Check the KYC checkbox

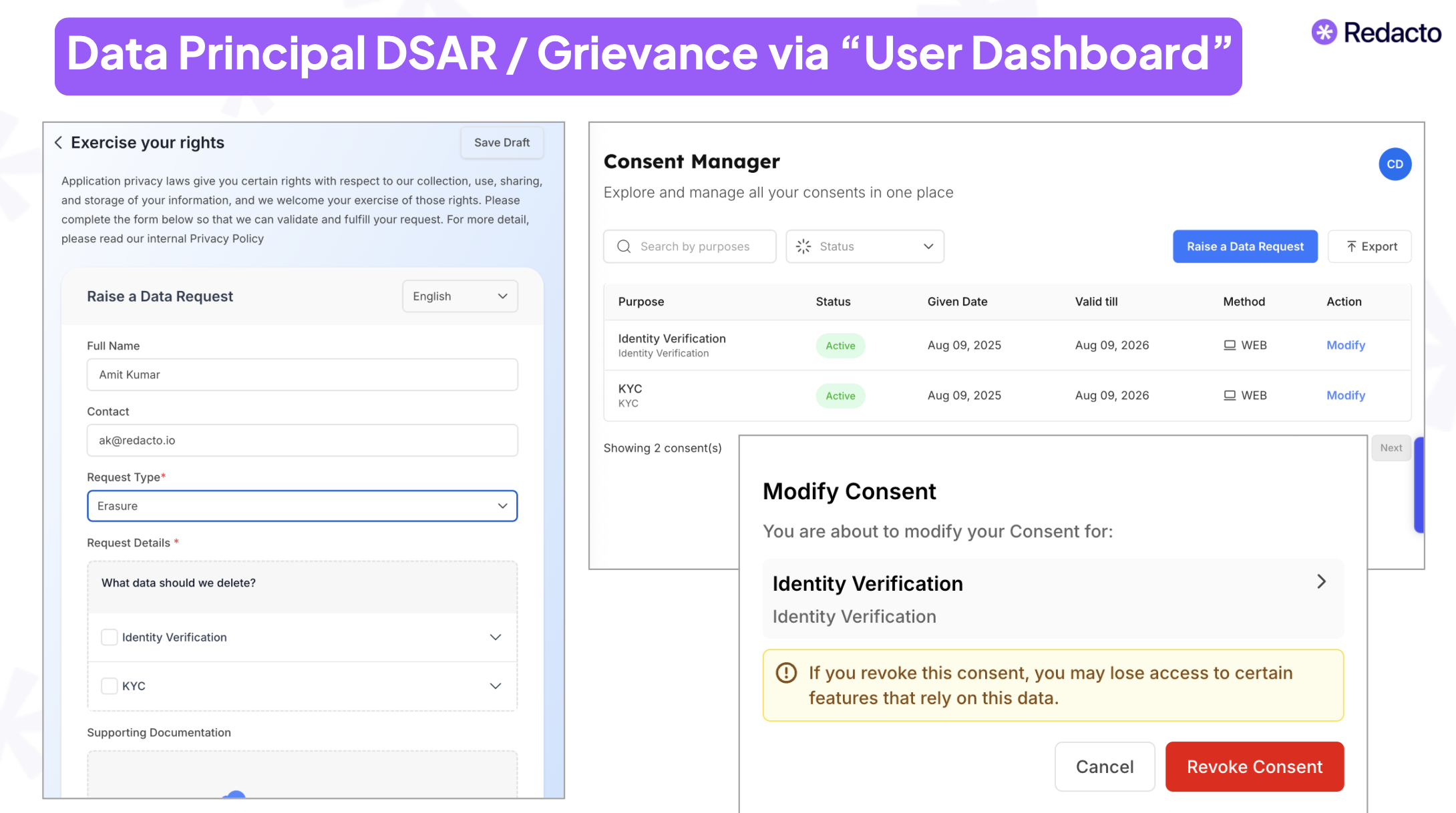pos(110,686)
